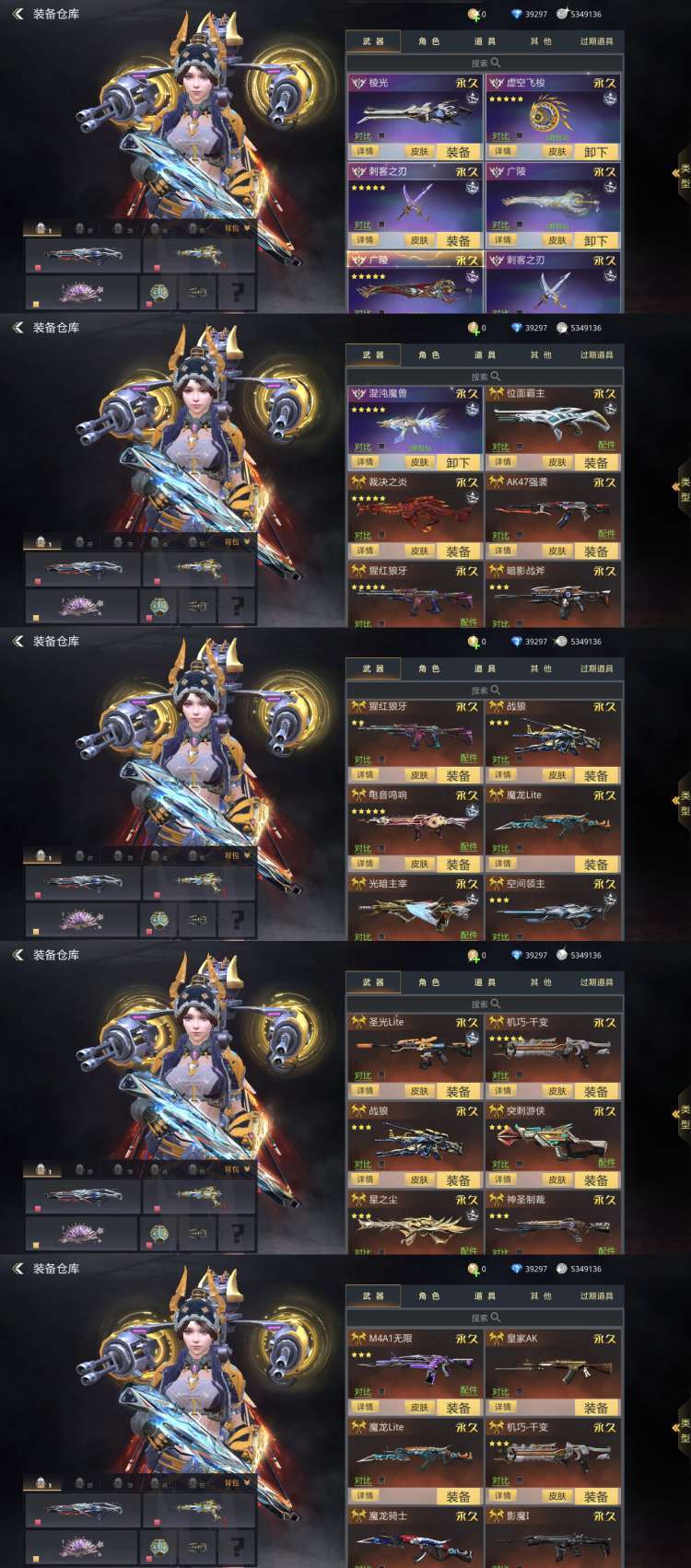Check the 对比 box on 突刺游侠

click(x=520, y=1165)
